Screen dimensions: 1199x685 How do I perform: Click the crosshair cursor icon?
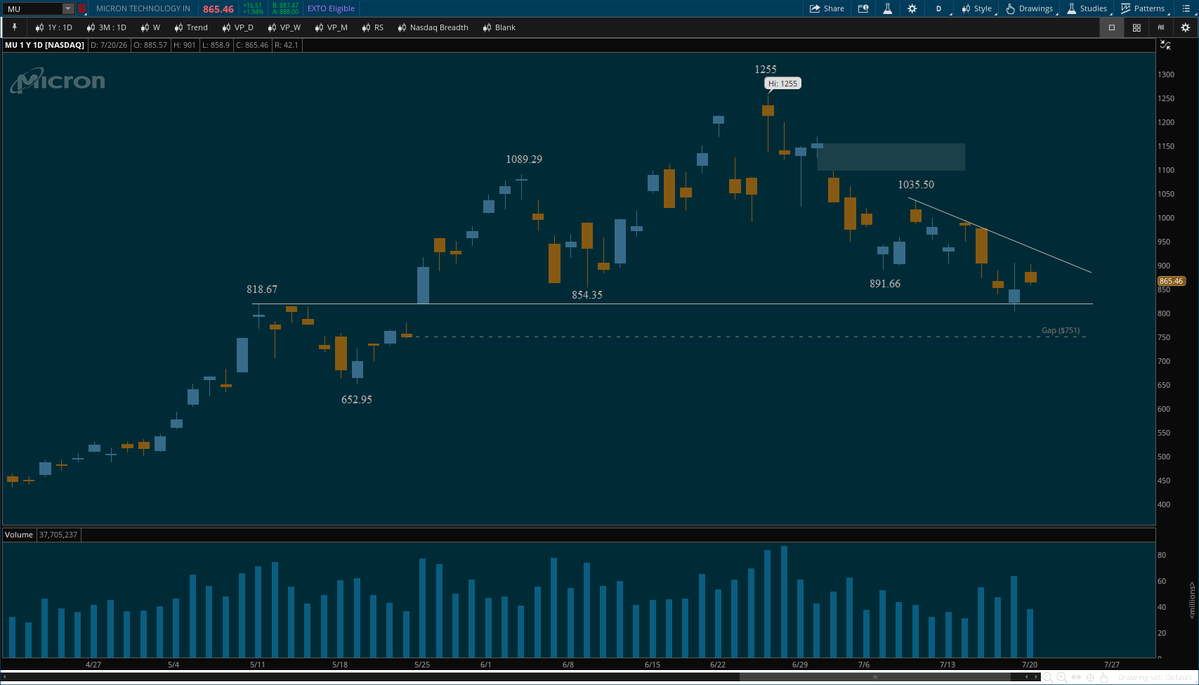click(1090, 677)
